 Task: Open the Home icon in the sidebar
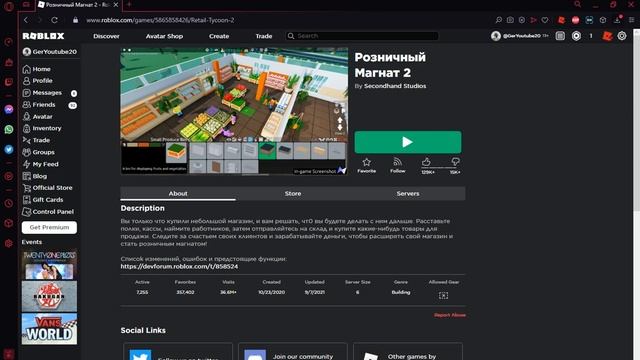(x=27, y=69)
